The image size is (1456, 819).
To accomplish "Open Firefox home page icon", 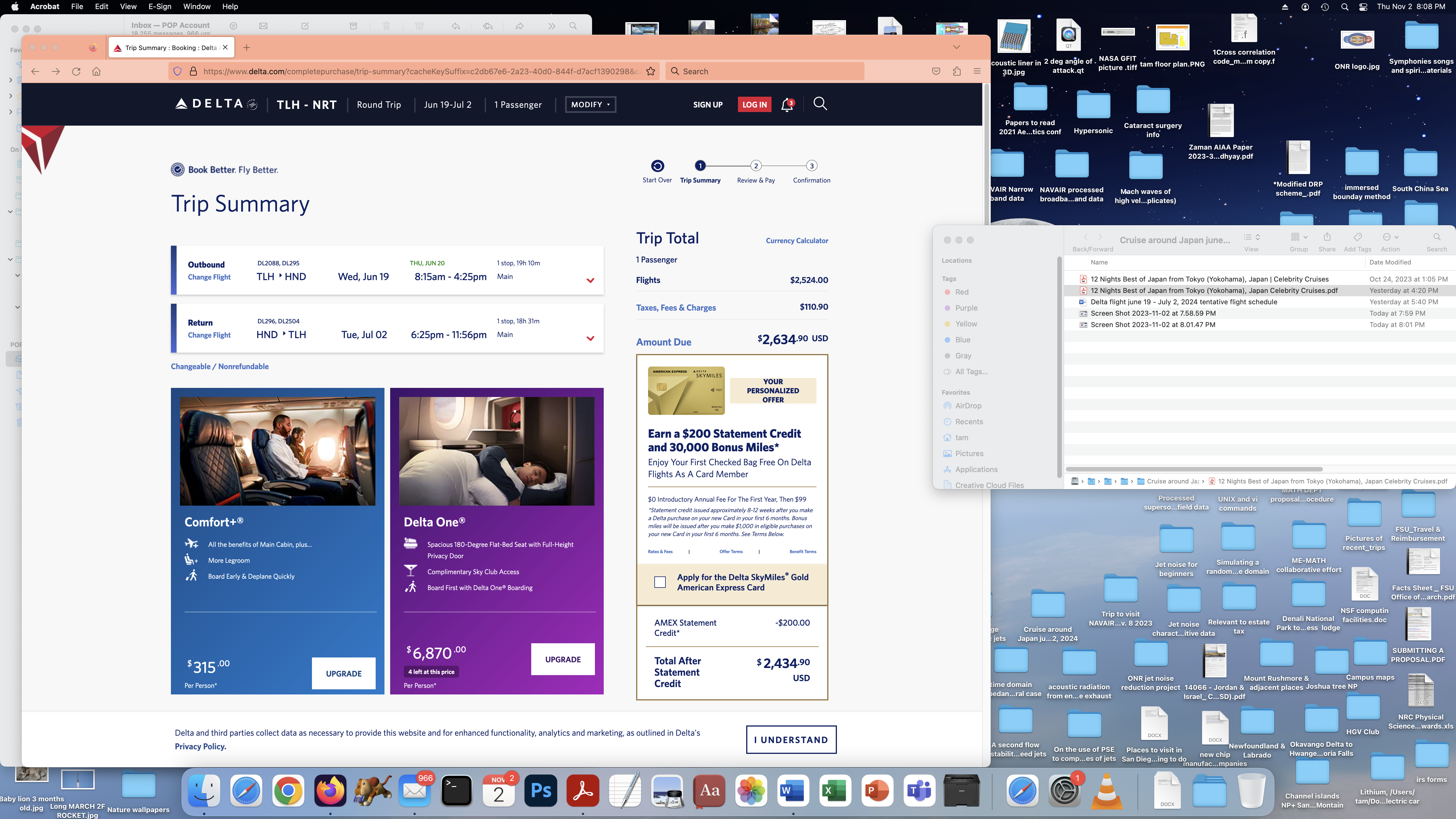I will pos(96,71).
